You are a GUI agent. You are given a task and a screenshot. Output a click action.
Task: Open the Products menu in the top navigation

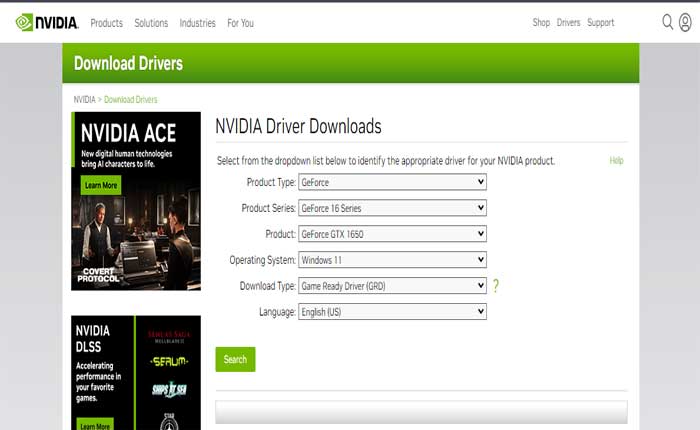[106, 22]
